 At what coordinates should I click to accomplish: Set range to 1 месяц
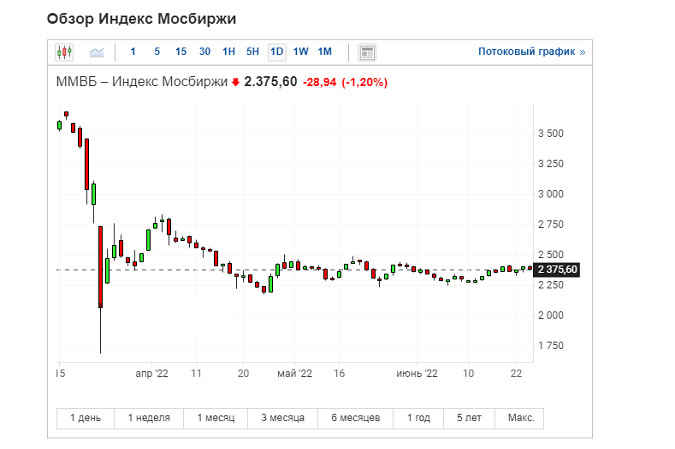point(216,418)
